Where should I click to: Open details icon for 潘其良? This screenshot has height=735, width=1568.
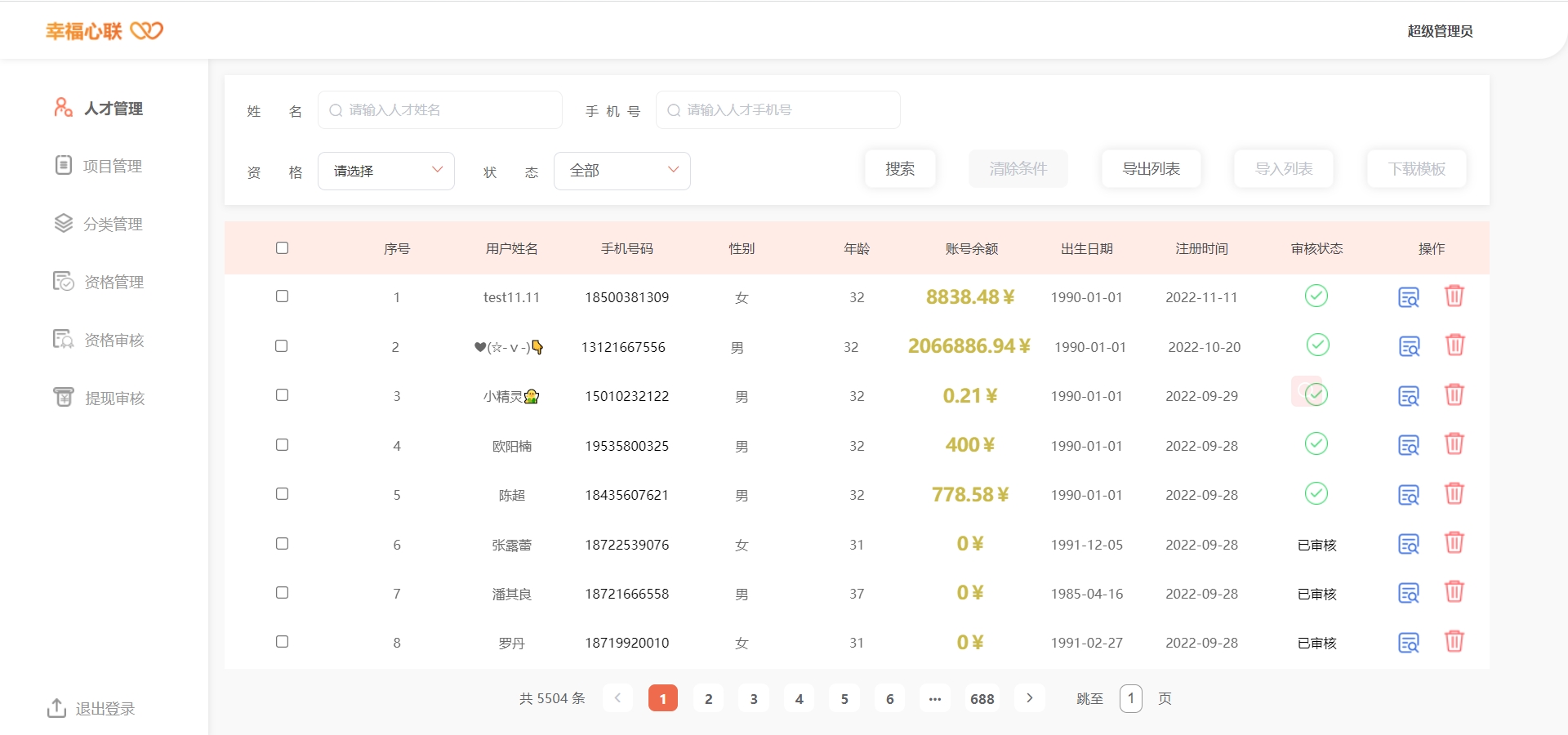[1409, 593]
